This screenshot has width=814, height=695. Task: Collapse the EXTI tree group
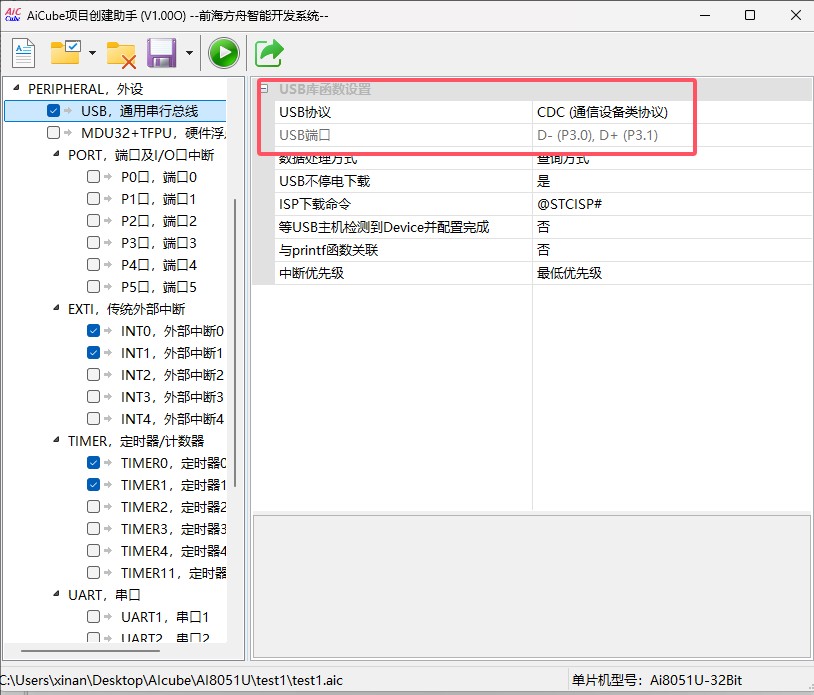pos(56,308)
